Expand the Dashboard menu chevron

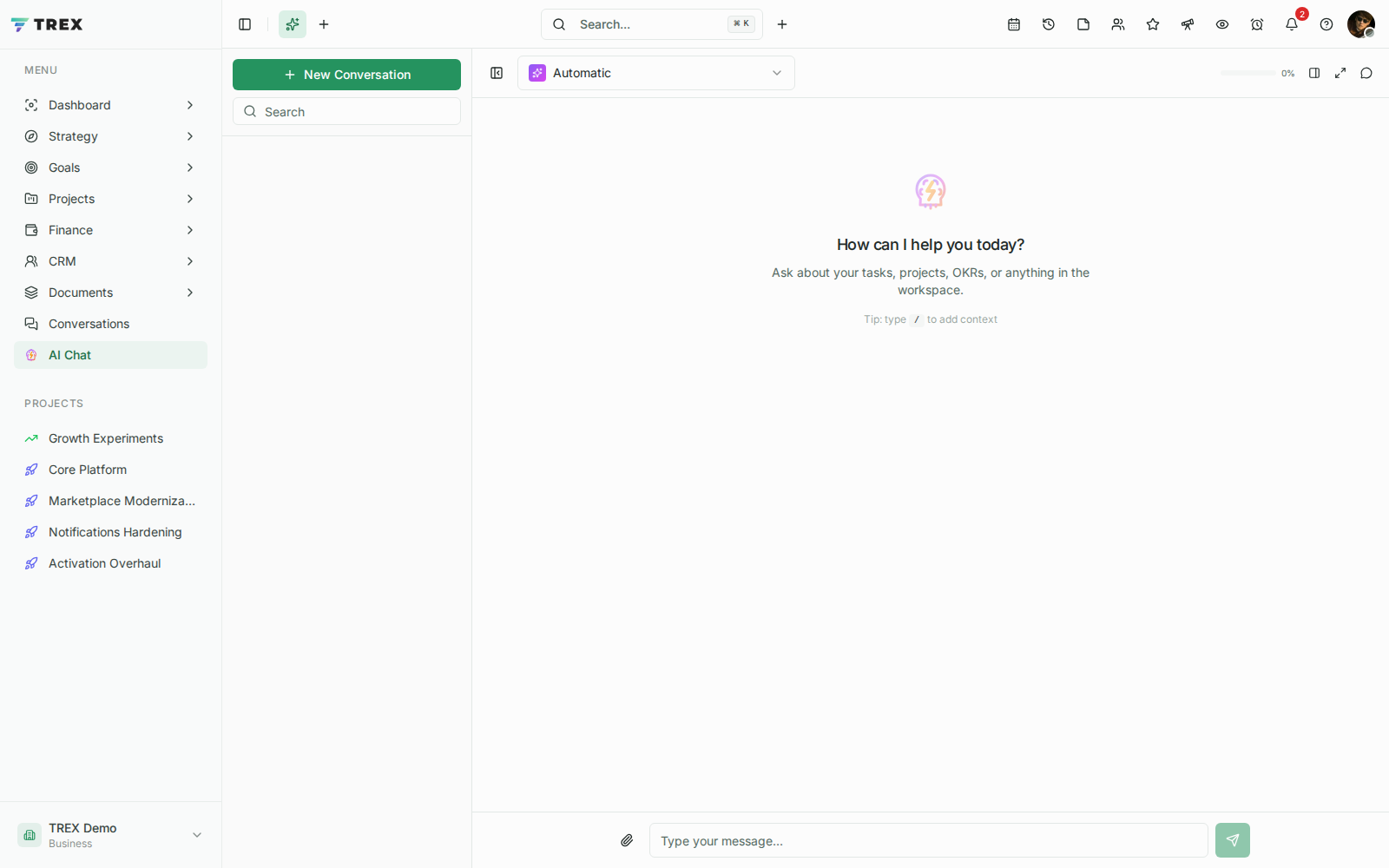pyautogui.click(x=190, y=105)
